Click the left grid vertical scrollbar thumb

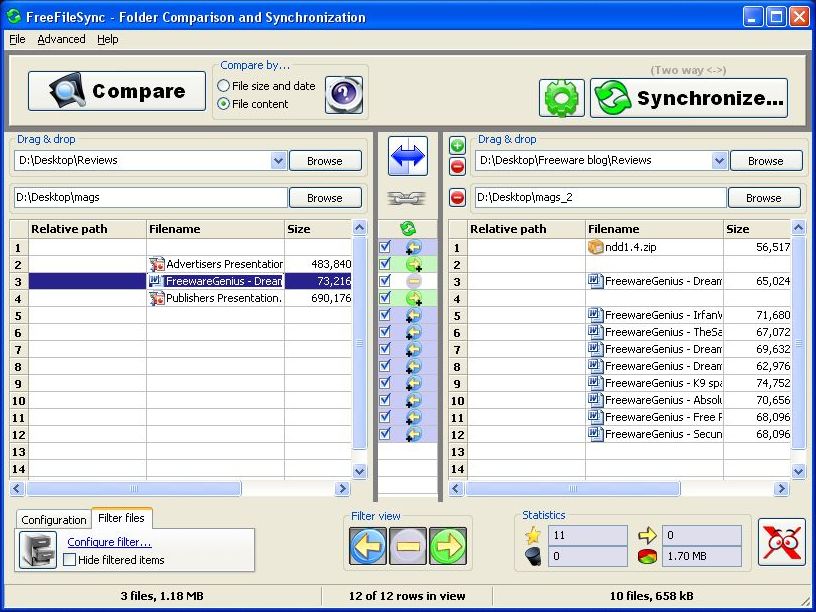(x=359, y=343)
